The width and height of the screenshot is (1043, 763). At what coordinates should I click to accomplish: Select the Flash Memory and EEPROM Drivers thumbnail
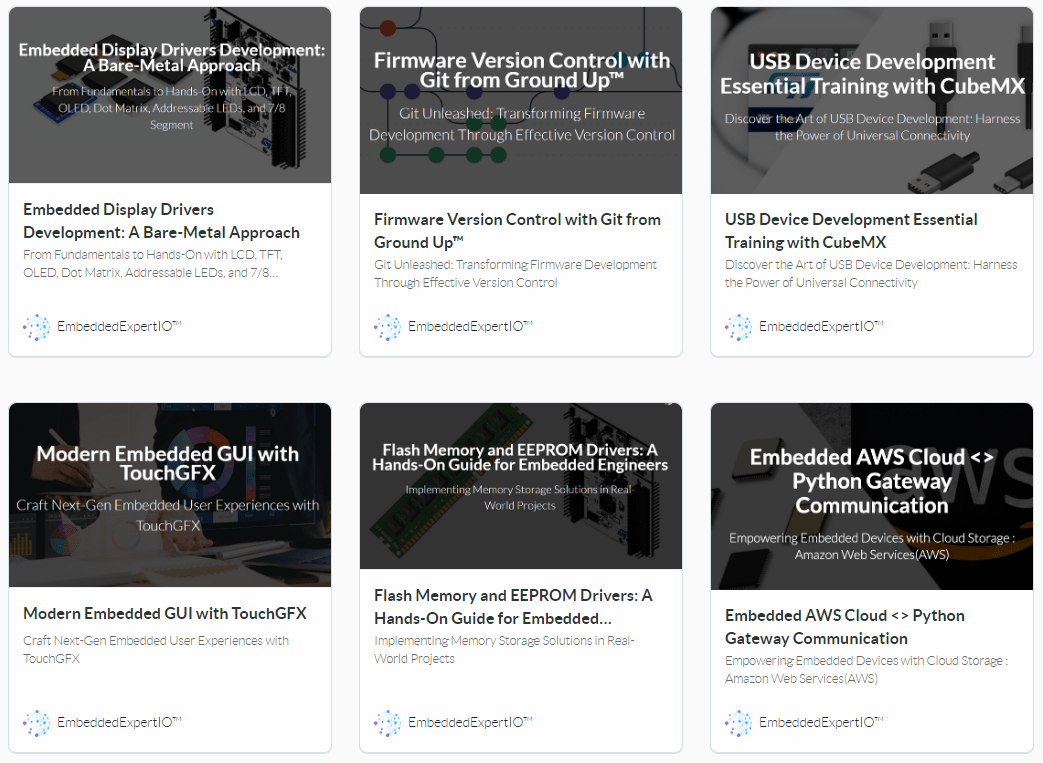[x=521, y=486]
